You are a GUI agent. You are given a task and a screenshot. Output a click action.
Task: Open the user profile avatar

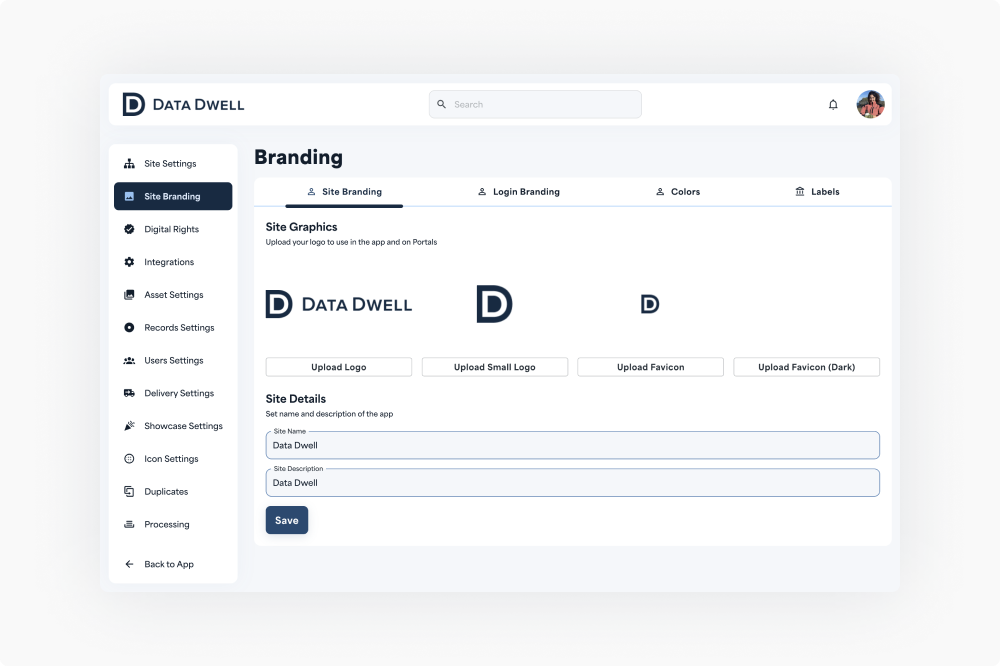pos(870,104)
